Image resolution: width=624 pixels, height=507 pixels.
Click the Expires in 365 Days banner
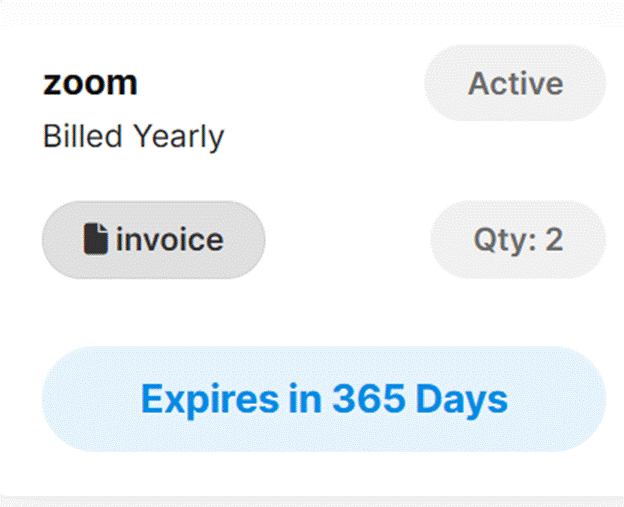[323, 399]
